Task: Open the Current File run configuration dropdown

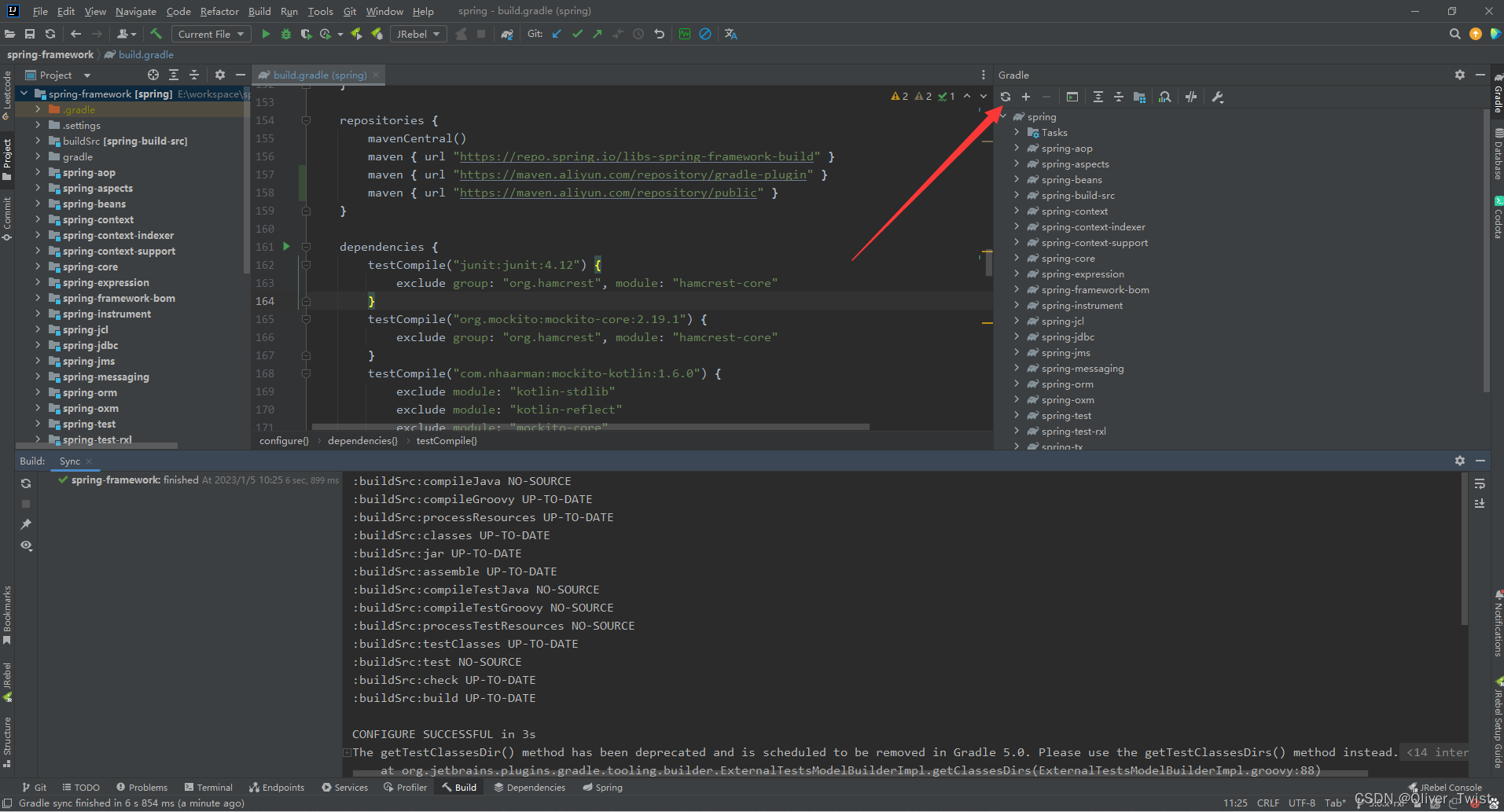Action: click(x=211, y=34)
